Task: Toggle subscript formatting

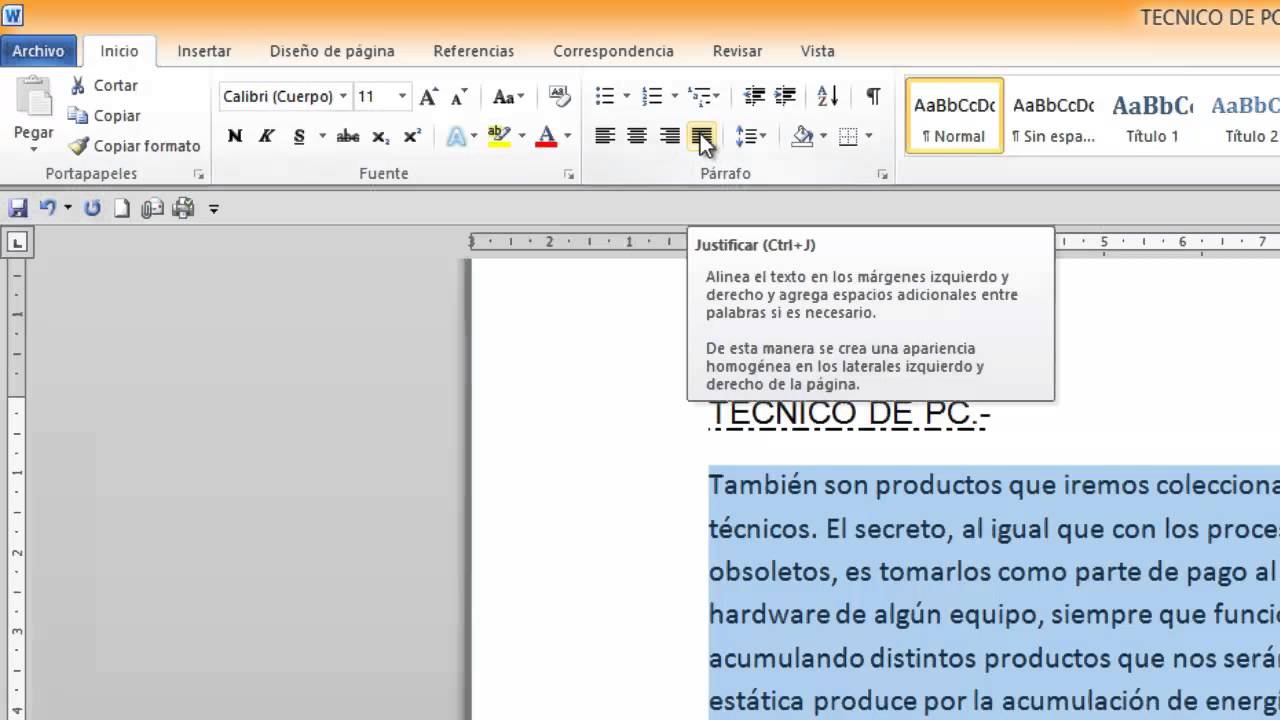Action: [x=380, y=136]
